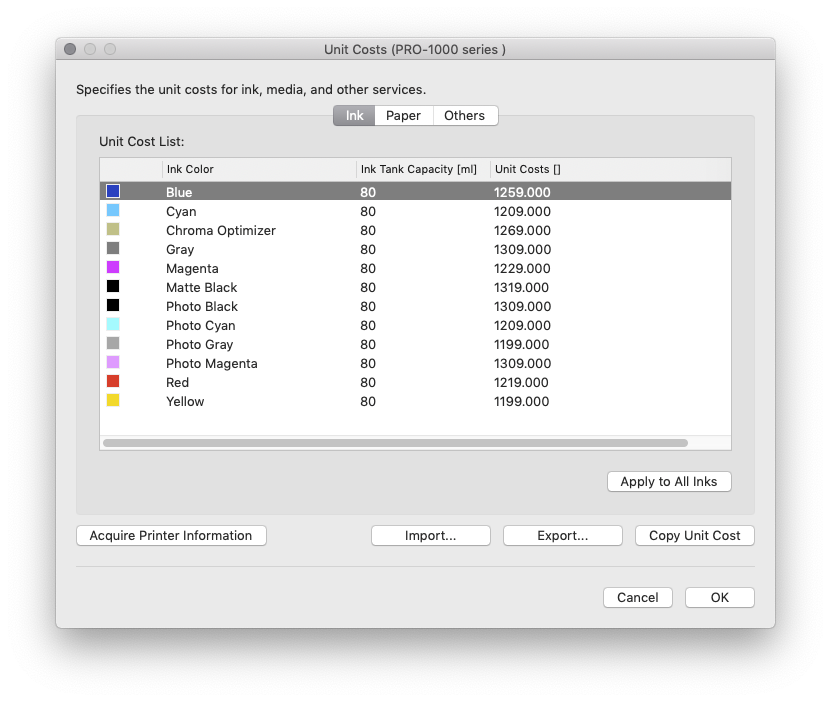Viewport: 831px width, 702px height.
Task: Click the Yellow ink color swatch
Action: 113,401
